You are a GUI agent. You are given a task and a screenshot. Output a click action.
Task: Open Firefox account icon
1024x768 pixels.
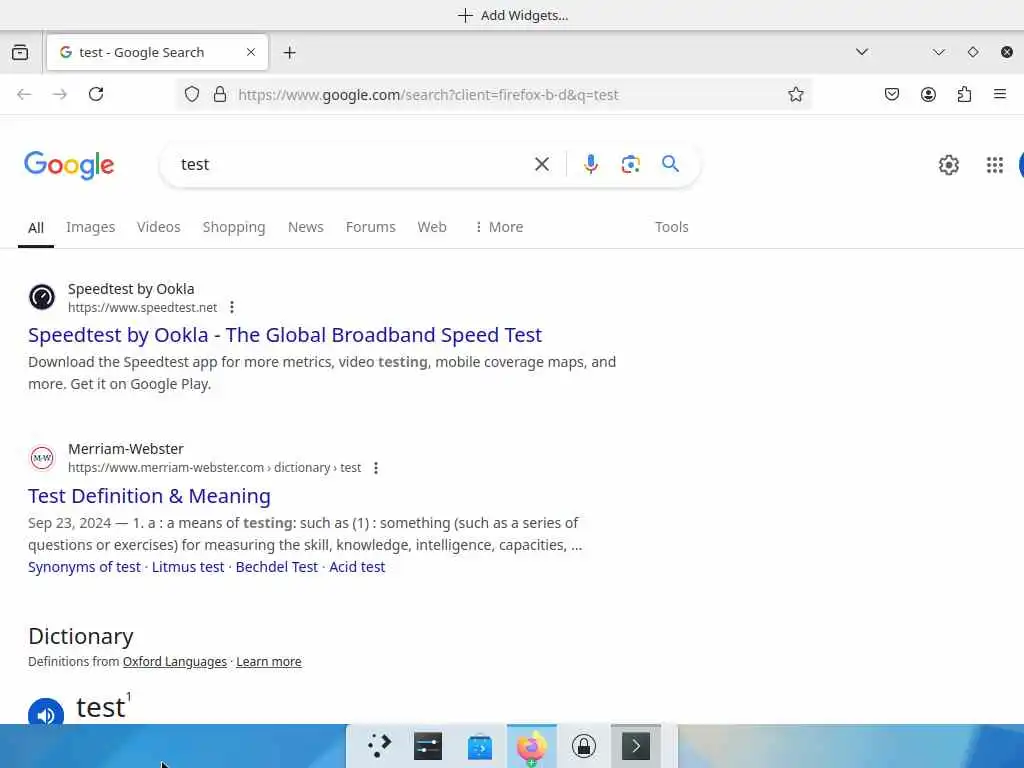pos(928,95)
